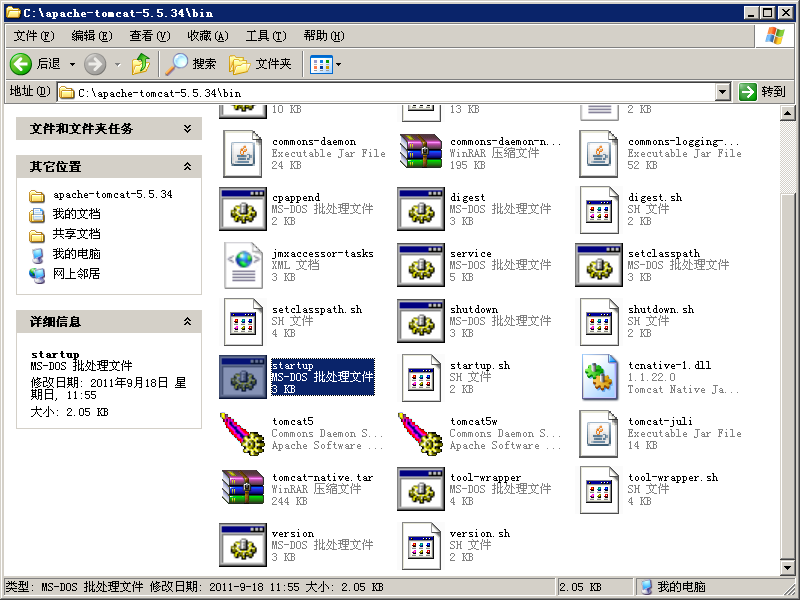
Task: Expand the address bar dropdown
Action: click(x=722, y=92)
